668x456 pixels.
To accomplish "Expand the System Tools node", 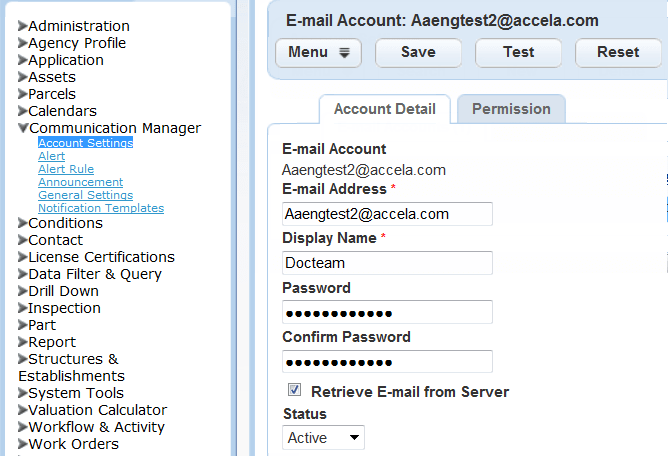I will [23, 393].
